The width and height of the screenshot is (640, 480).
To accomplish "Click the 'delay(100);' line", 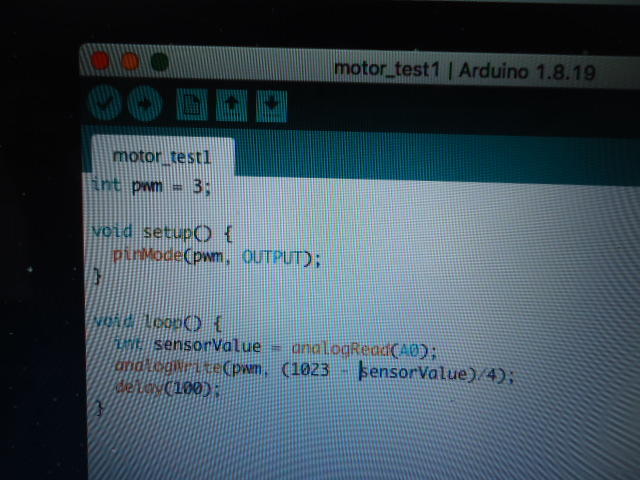I will click(x=168, y=388).
